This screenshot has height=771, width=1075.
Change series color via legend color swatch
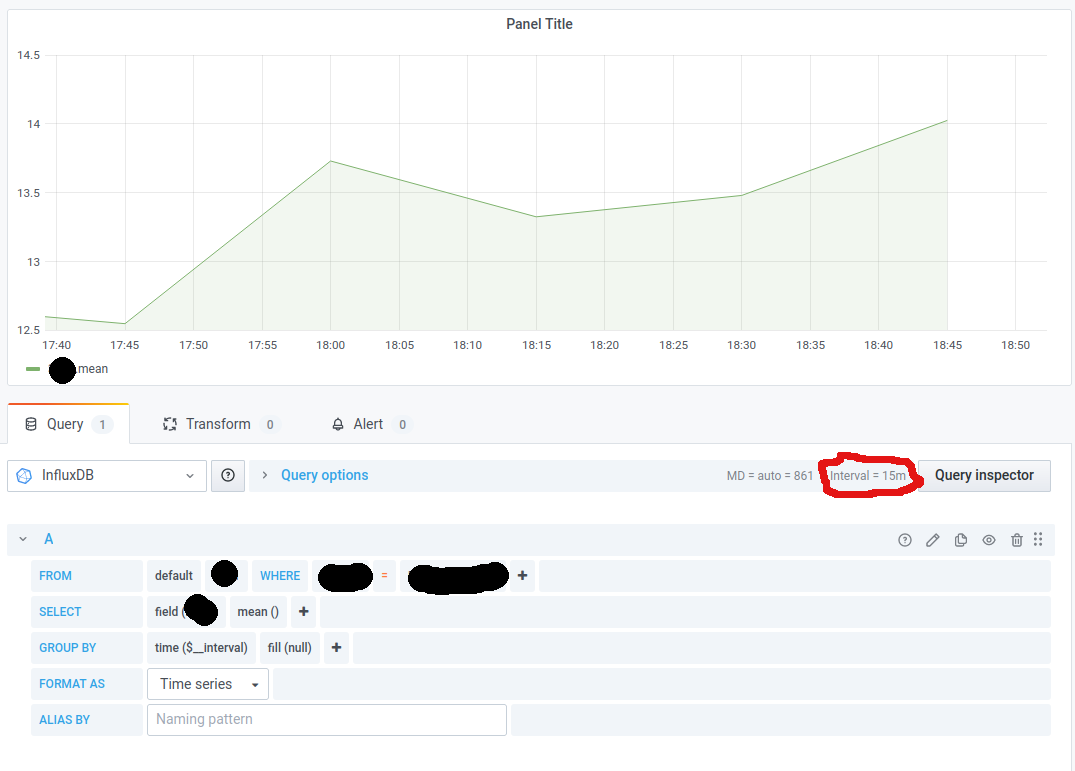click(31, 369)
